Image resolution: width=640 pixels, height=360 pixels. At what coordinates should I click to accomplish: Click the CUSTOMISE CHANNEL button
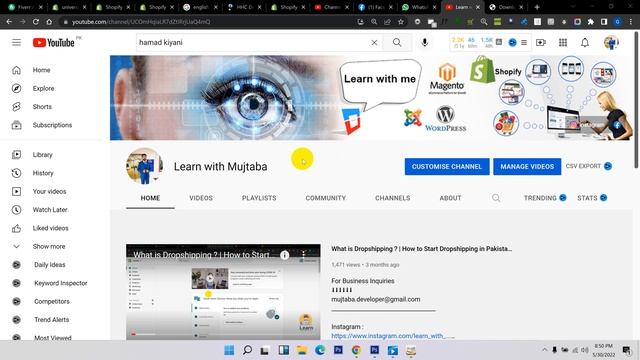pos(447,167)
